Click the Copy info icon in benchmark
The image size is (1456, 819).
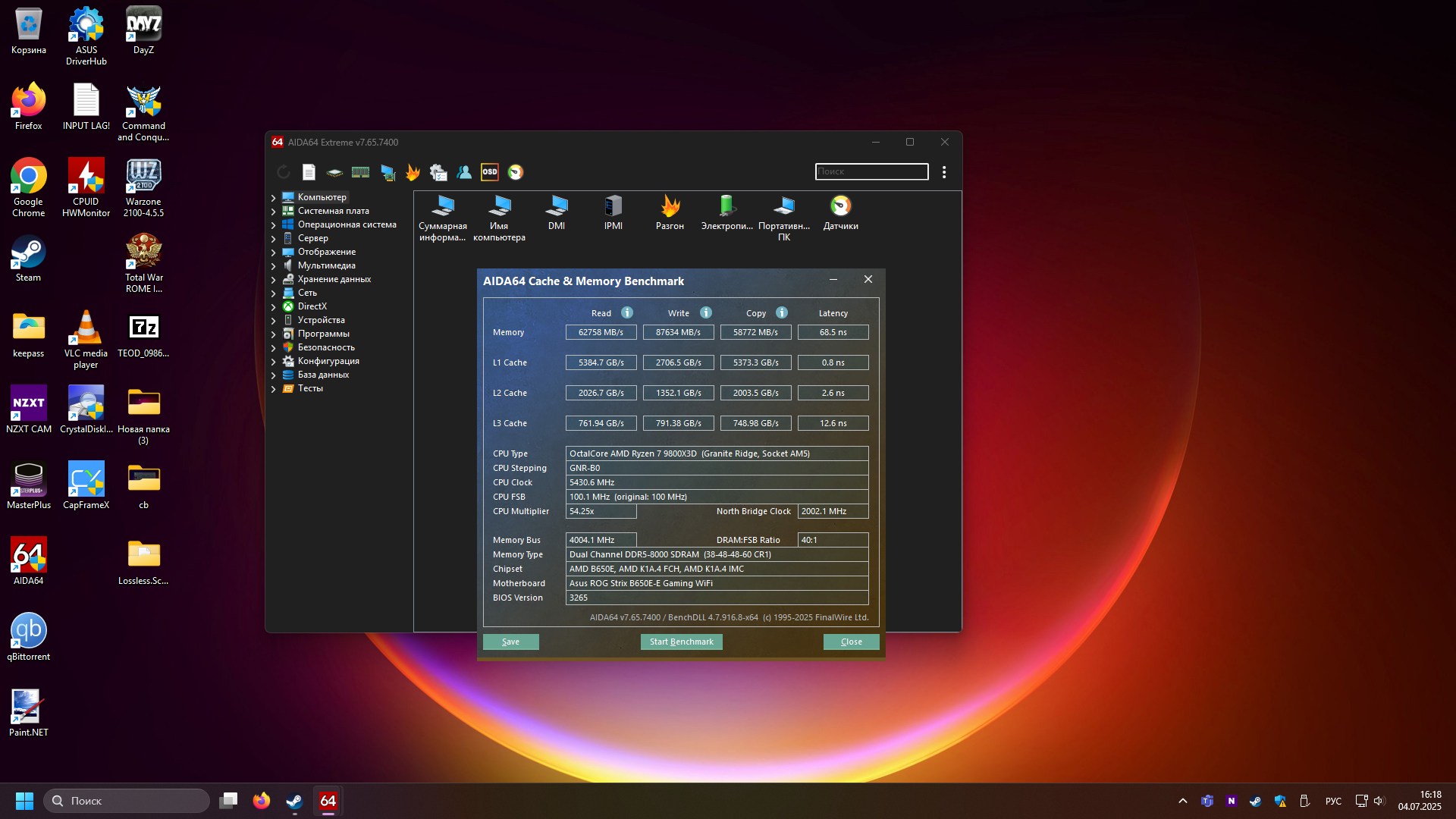(782, 312)
